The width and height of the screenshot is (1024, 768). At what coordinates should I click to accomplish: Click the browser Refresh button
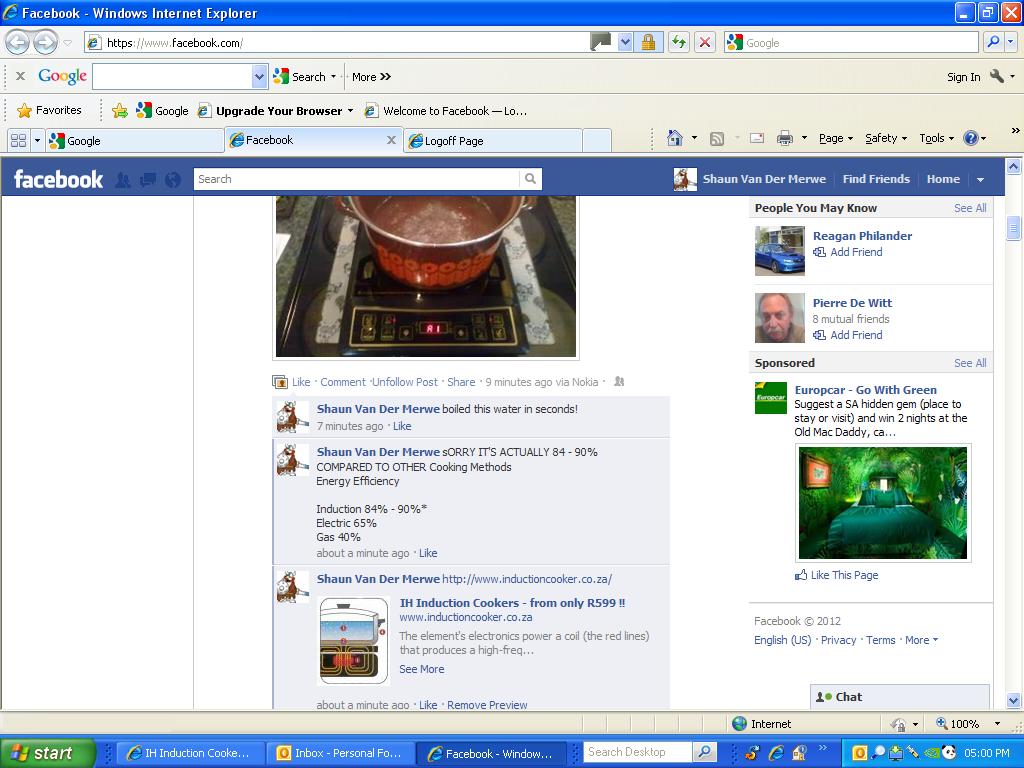click(x=679, y=42)
